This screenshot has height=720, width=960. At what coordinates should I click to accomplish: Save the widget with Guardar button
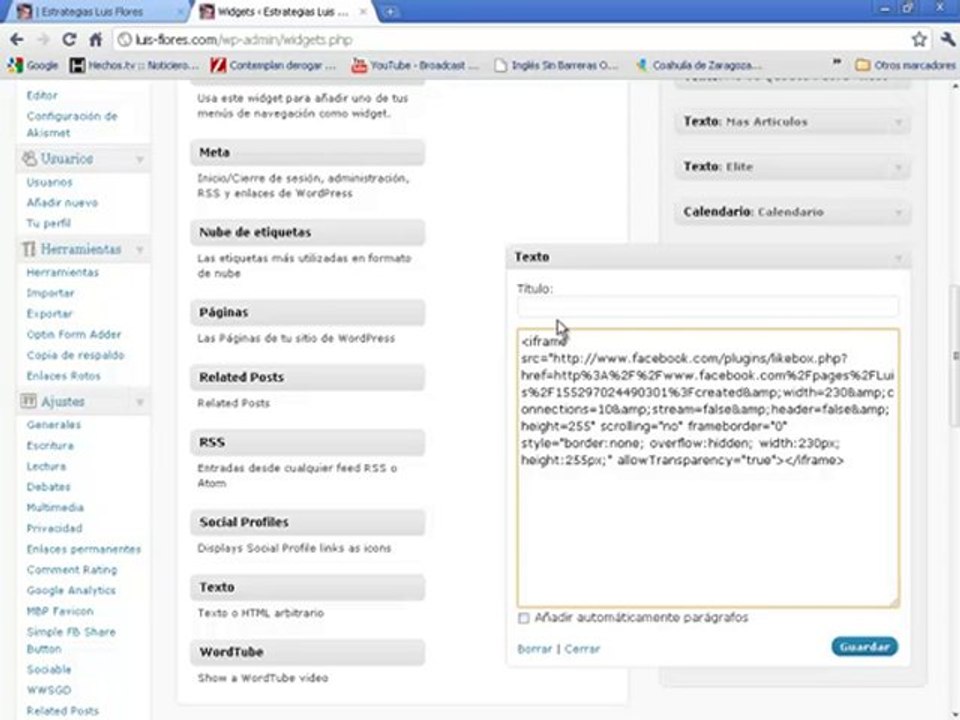click(x=864, y=647)
